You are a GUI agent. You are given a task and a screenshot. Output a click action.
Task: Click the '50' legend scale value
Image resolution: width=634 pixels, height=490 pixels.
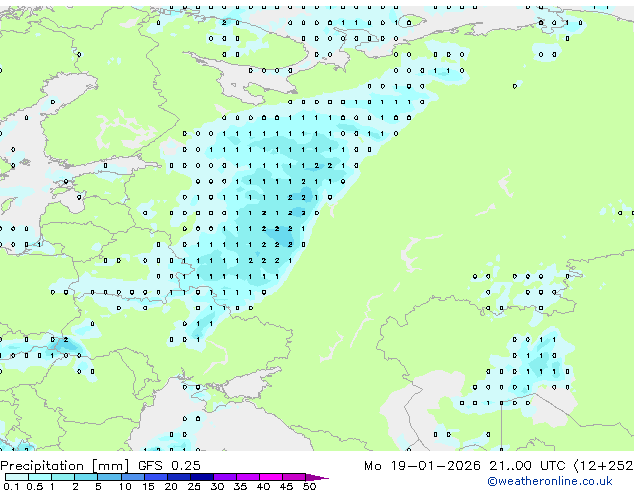[x=309, y=486]
